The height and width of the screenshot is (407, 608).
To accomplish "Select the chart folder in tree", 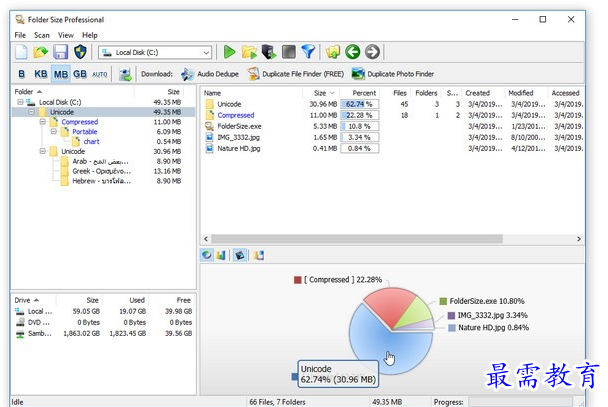I will point(91,141).
